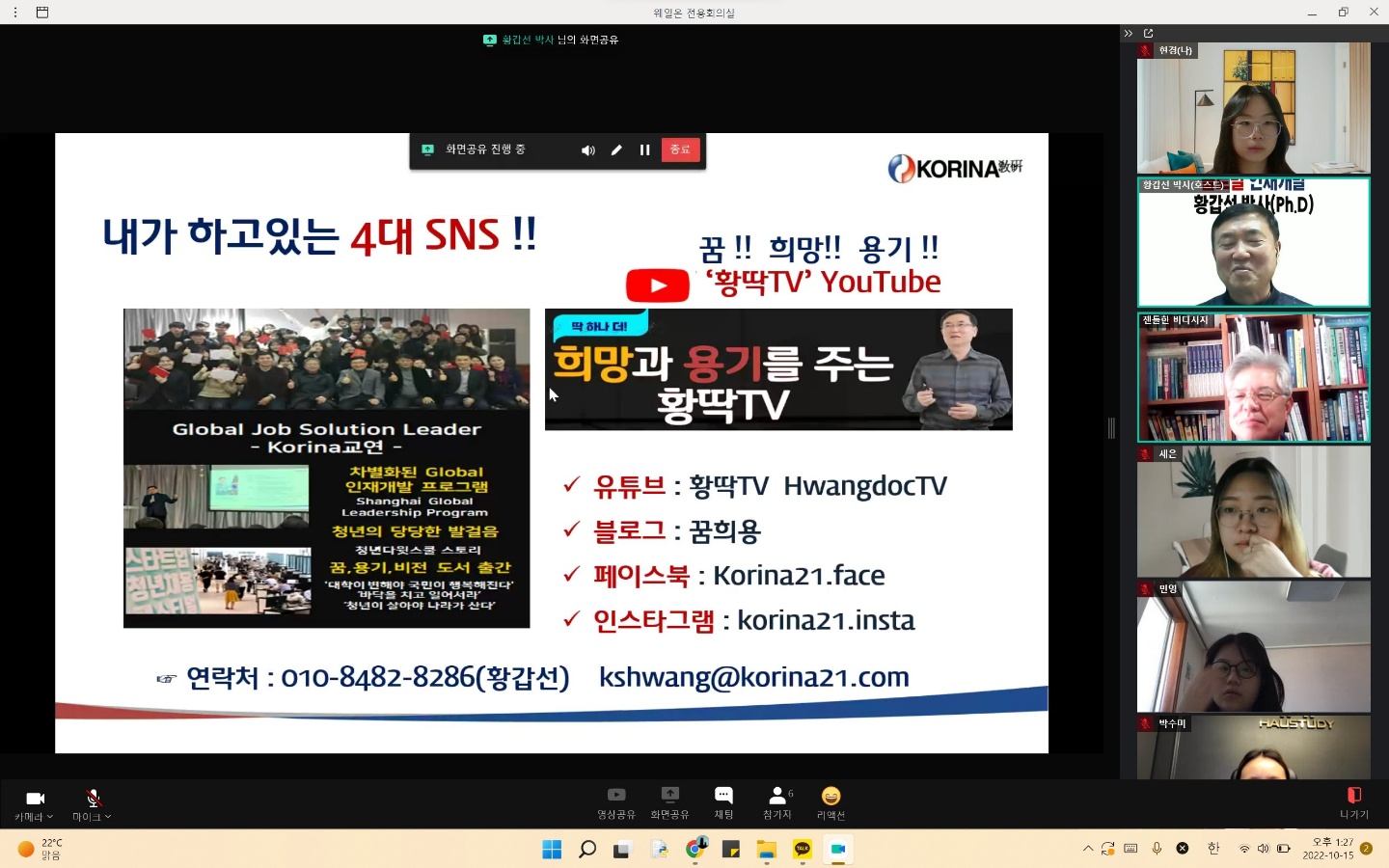Viewport: 1389px width, 868px height.
Task: Click the YouTube logo on the slide
Action: (658, 285)
